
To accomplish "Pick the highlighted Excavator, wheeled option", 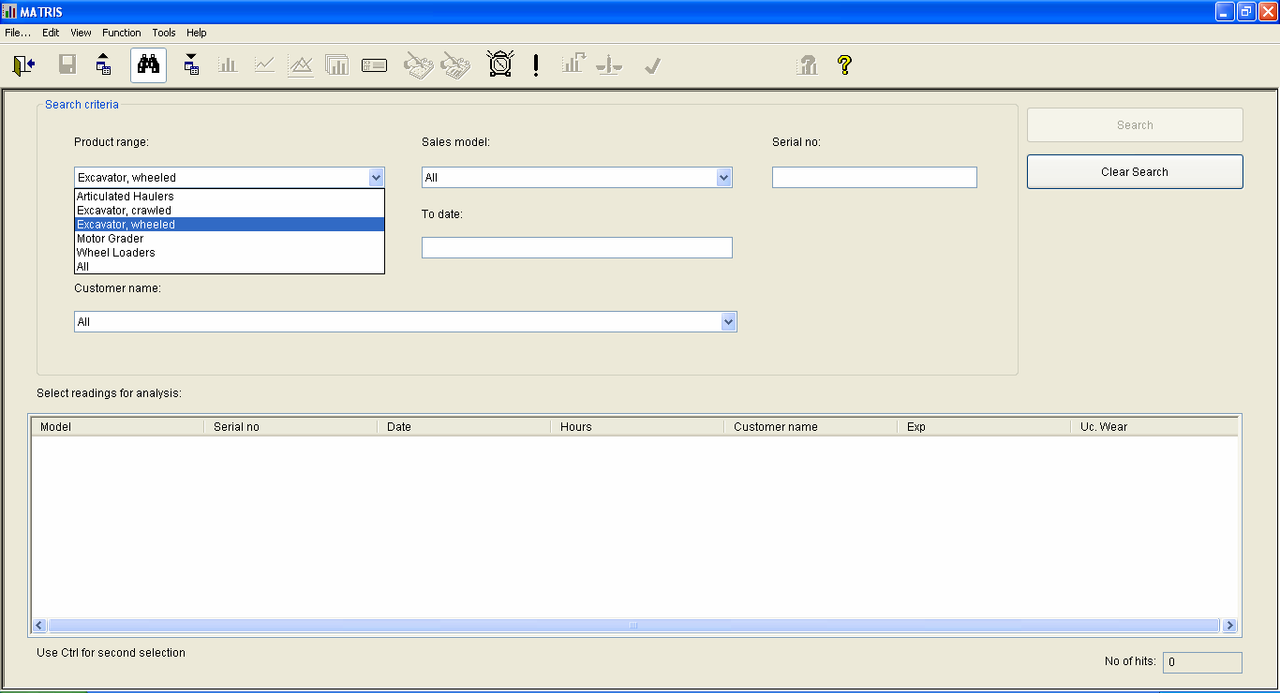I will [229, 224].
